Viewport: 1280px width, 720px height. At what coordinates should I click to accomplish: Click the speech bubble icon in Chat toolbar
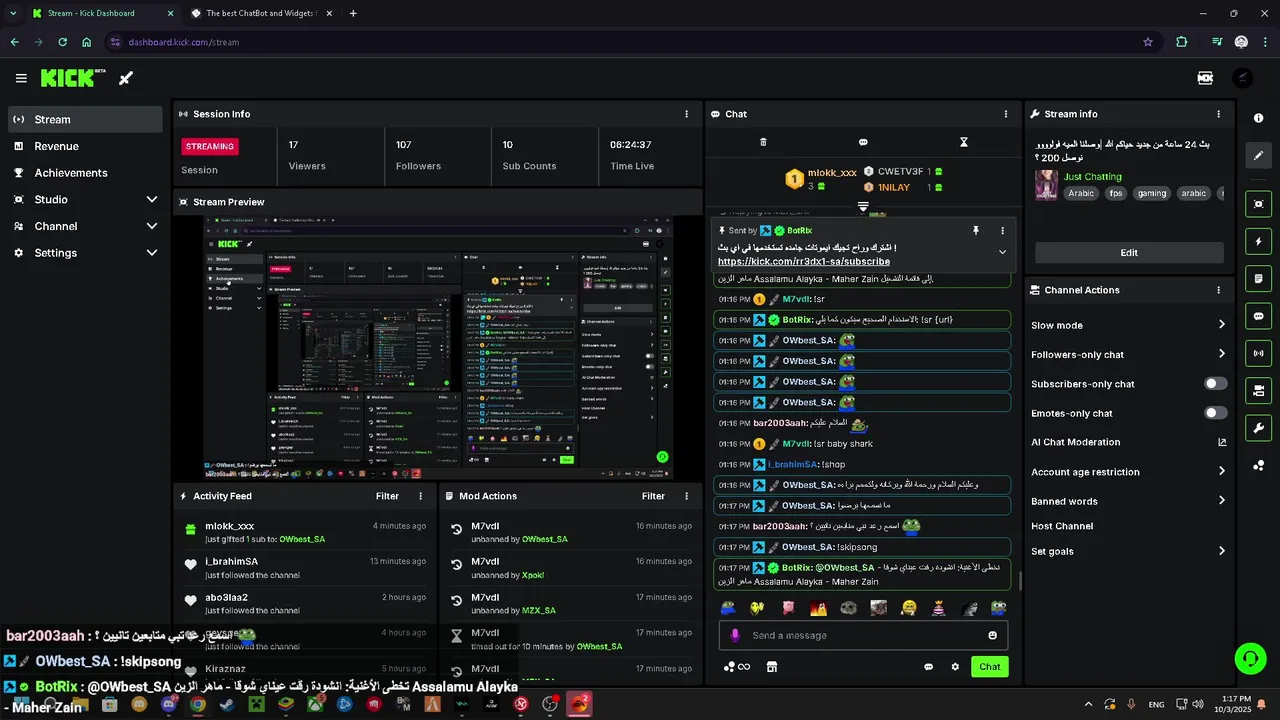coord(863,142)
